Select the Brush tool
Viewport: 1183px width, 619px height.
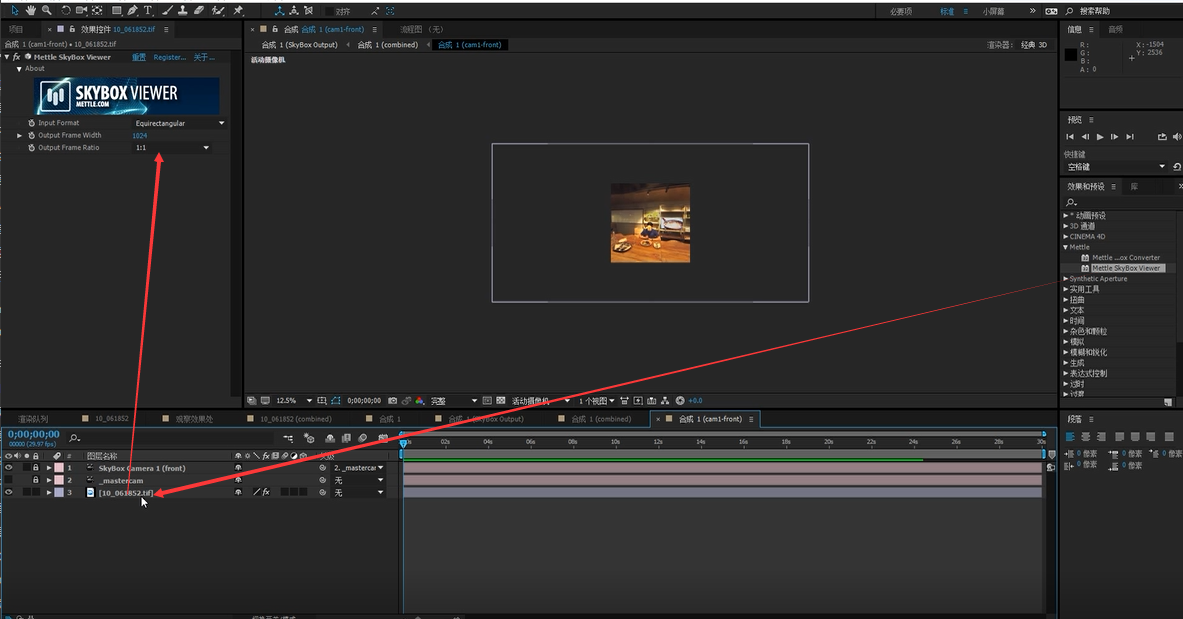pyautogui.click(x=167, y=11)
